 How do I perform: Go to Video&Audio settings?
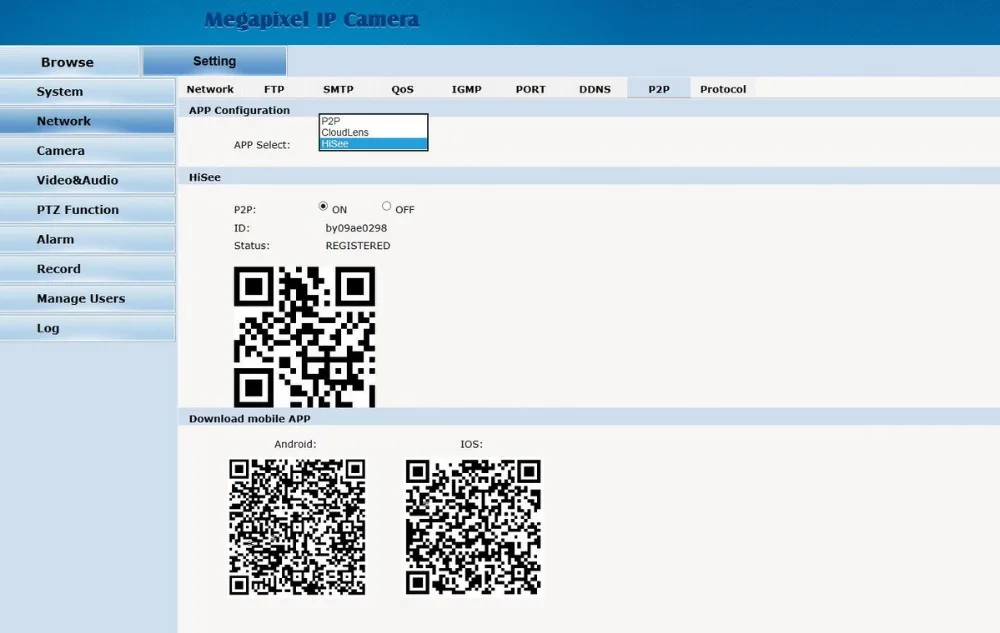pyautogui.click(x=87, y=180)
